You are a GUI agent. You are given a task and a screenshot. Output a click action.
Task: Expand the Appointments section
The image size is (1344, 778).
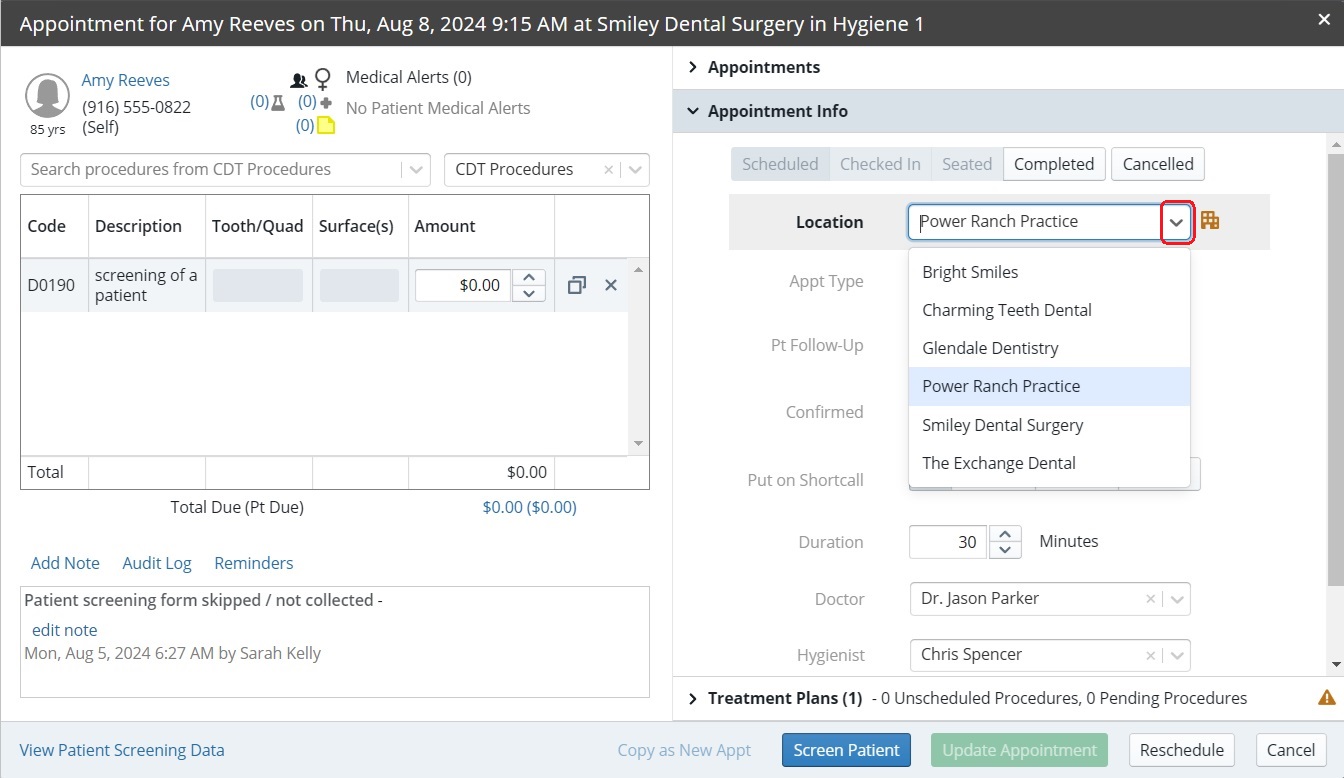click(693, 67)
